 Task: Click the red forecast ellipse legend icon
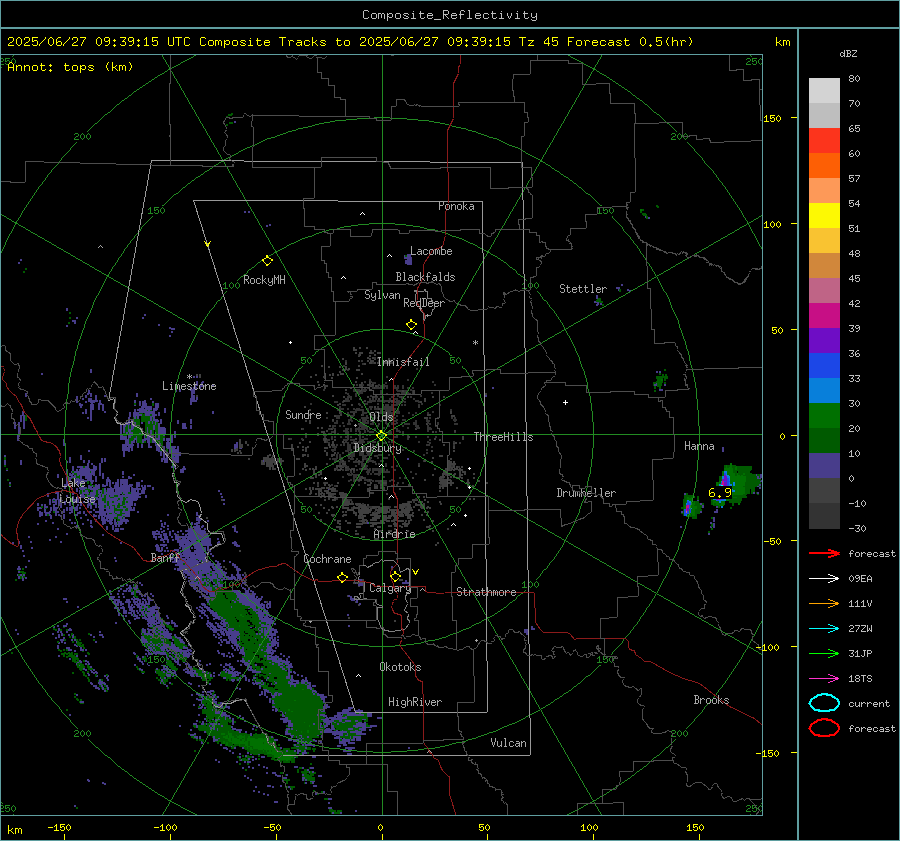click(824, 728)
